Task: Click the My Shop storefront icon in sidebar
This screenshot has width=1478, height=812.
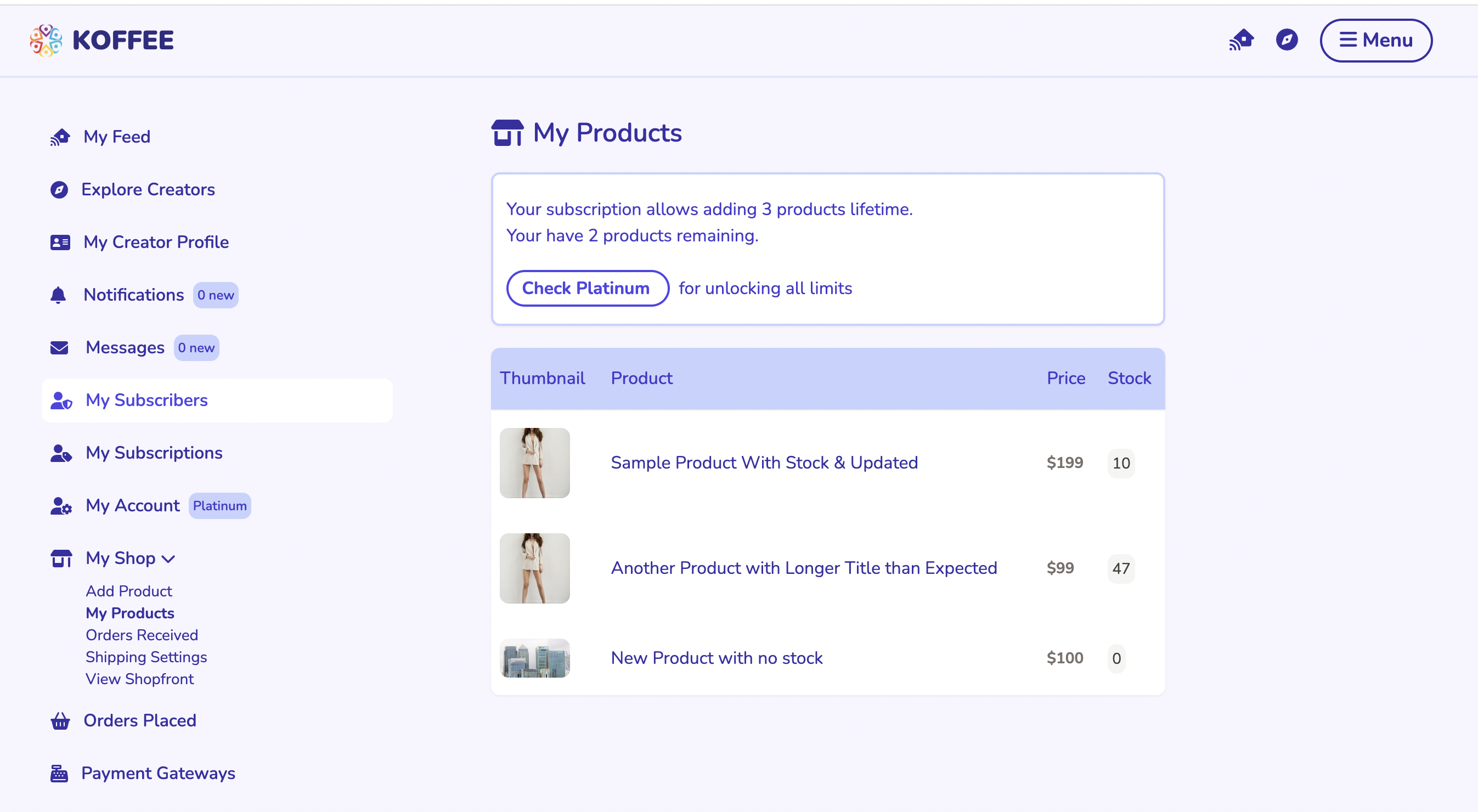Action: coord(60,558)
